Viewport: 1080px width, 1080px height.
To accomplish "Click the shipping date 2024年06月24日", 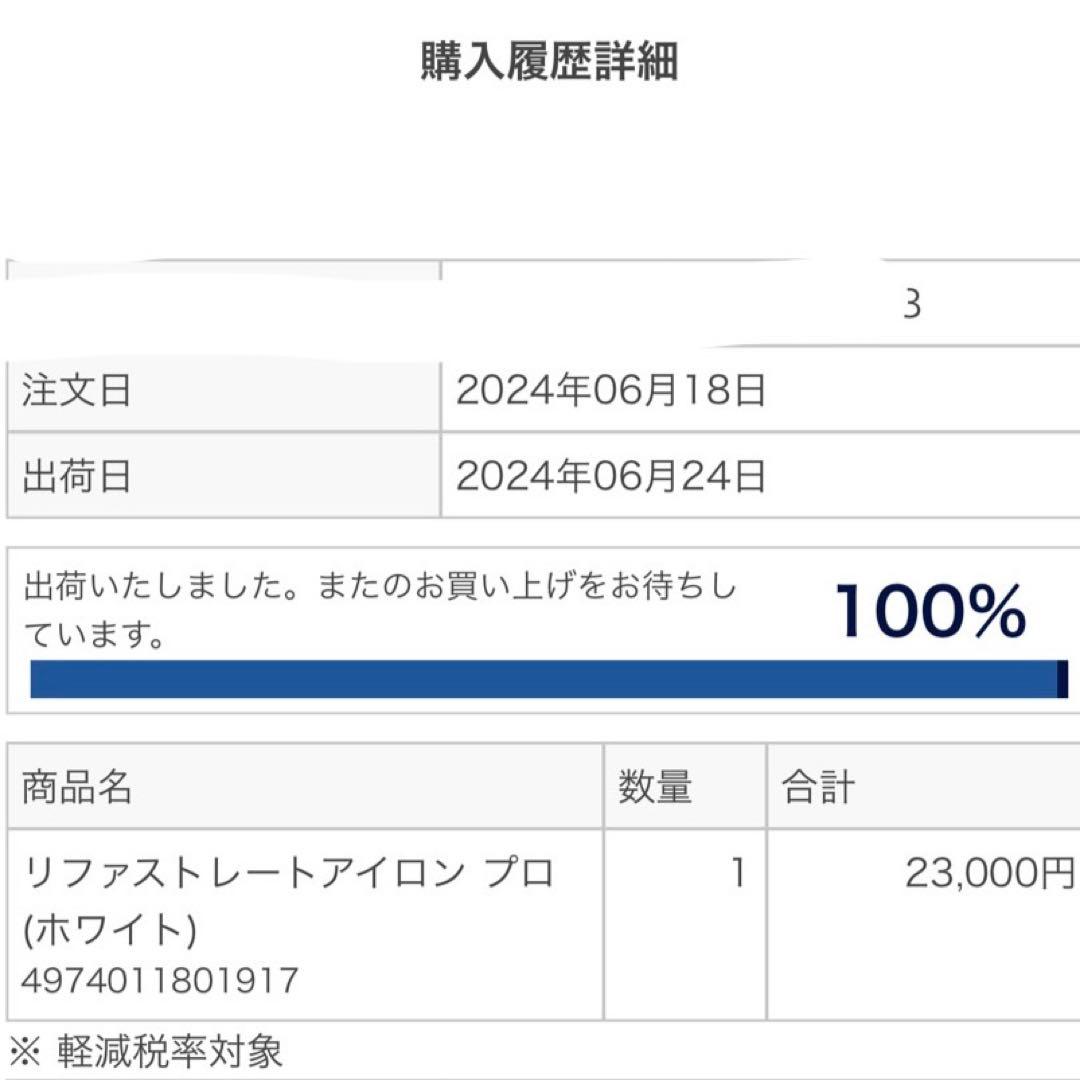I will tap(610, 474).
